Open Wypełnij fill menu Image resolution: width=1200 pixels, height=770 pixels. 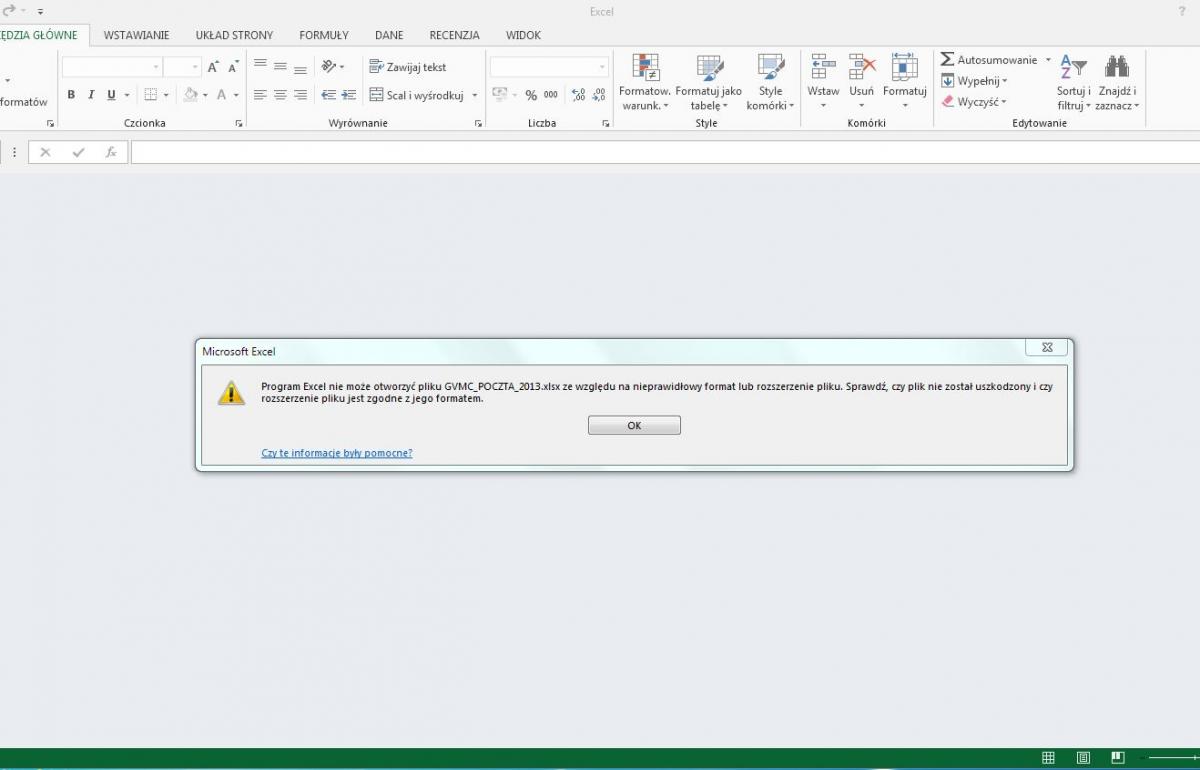tap(974, 81)
